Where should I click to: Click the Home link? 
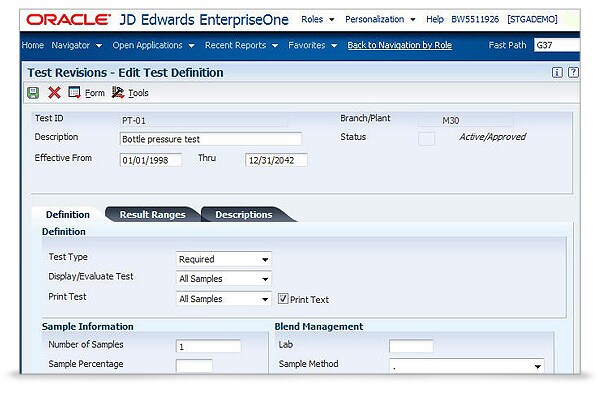32,45
